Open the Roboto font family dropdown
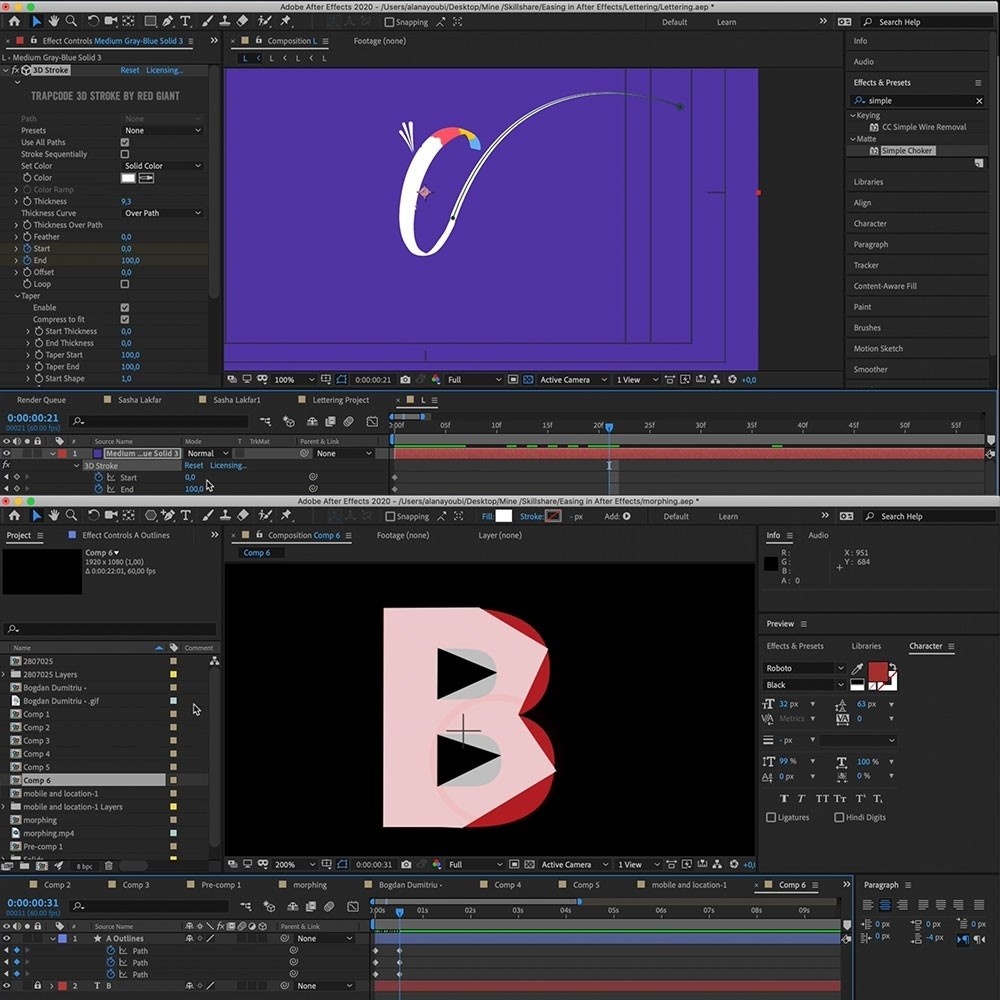 point(804,668)
